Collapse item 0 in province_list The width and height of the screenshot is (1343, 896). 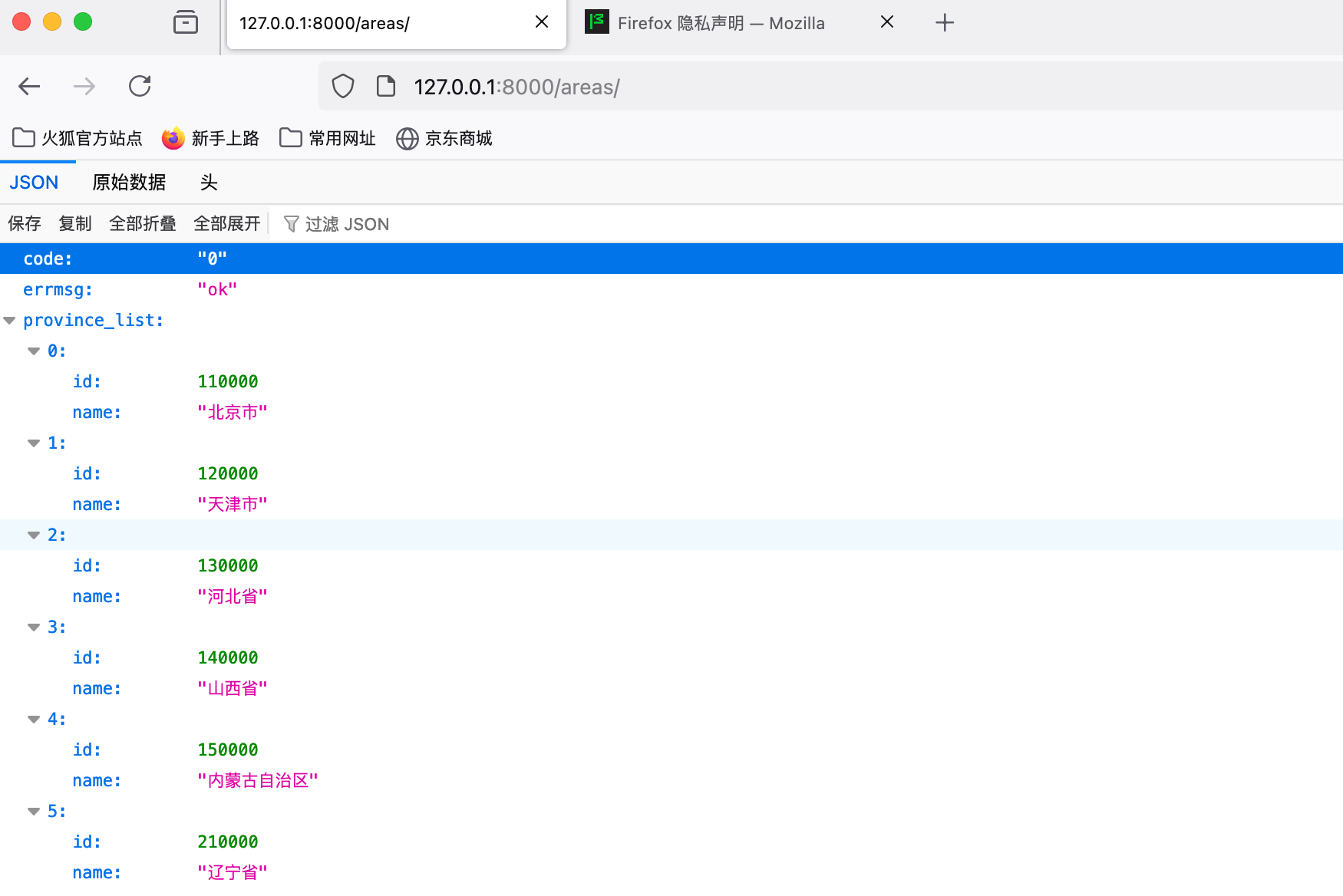(x=34, y=351)
